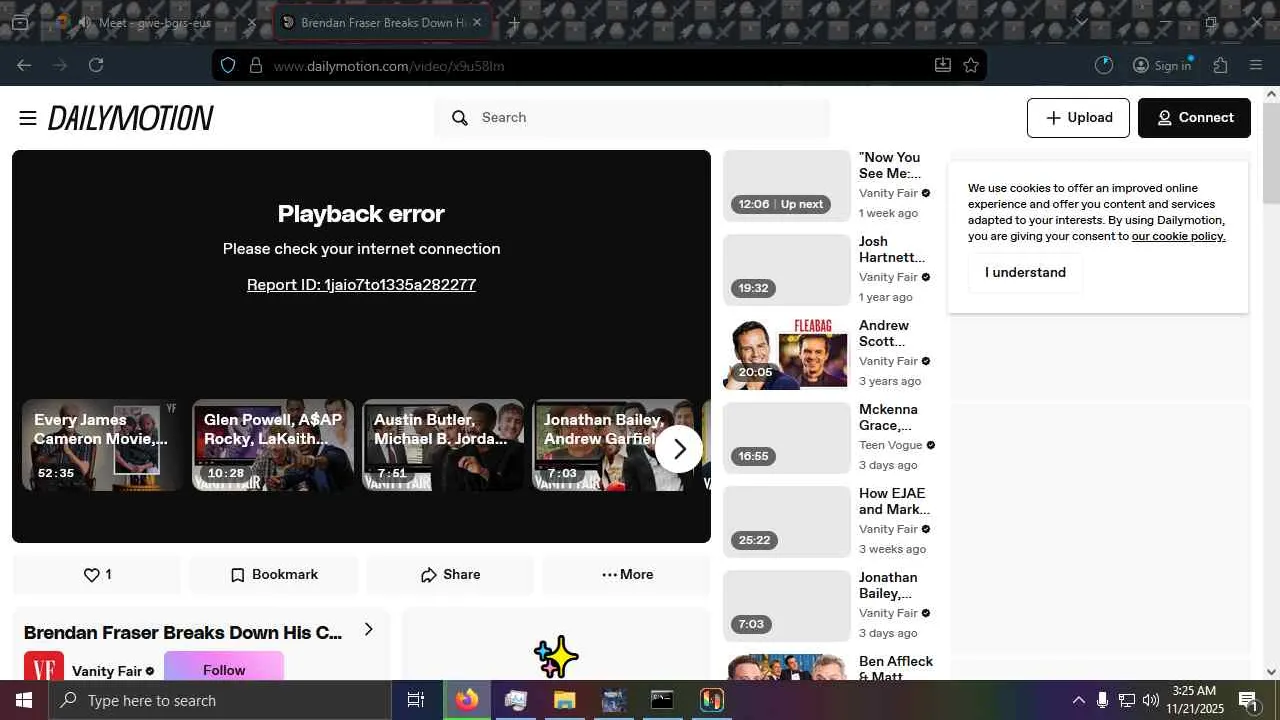The width and height of the screenshot is (1280, 720).
Task: Expand the video title details chevron
Action: [x=368, y=629]
